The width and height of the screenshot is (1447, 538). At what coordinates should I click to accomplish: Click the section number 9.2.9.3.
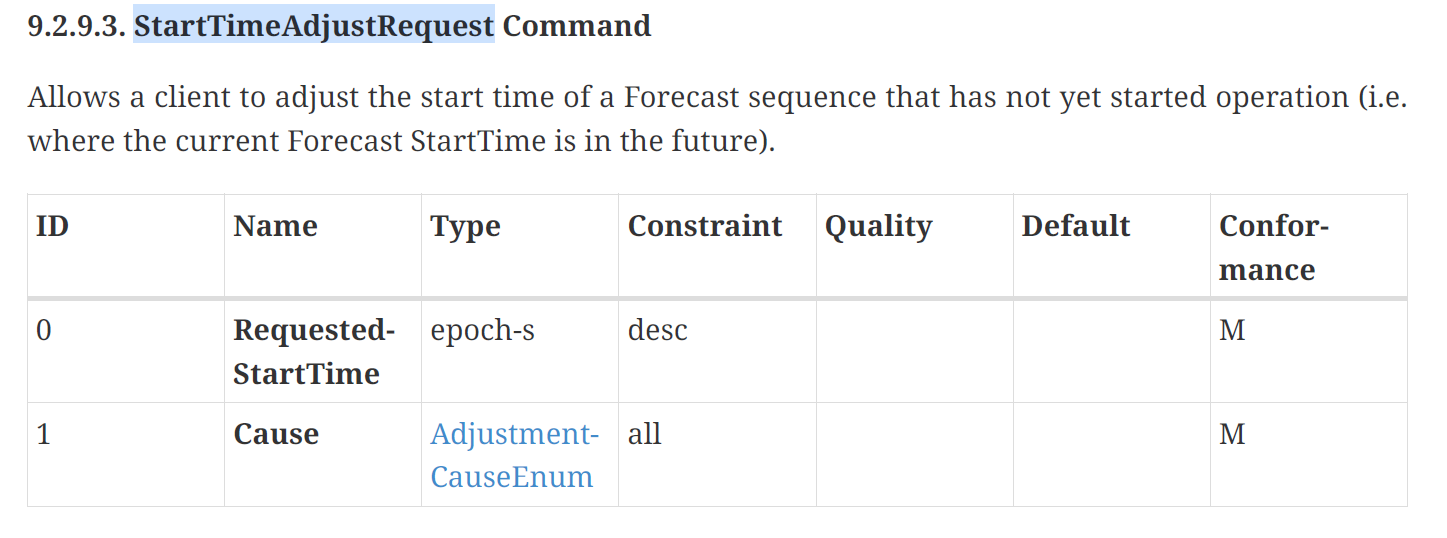[77, 25]
